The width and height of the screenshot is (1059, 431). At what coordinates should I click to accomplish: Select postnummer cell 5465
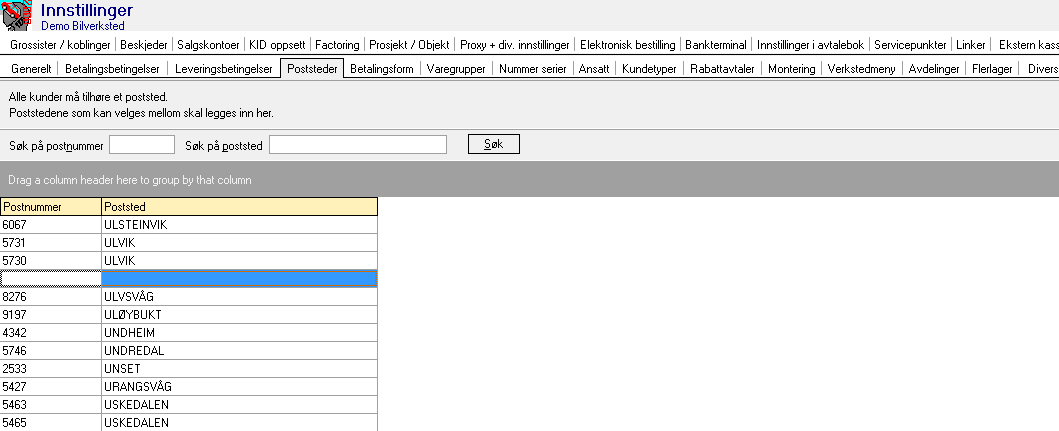51,423
